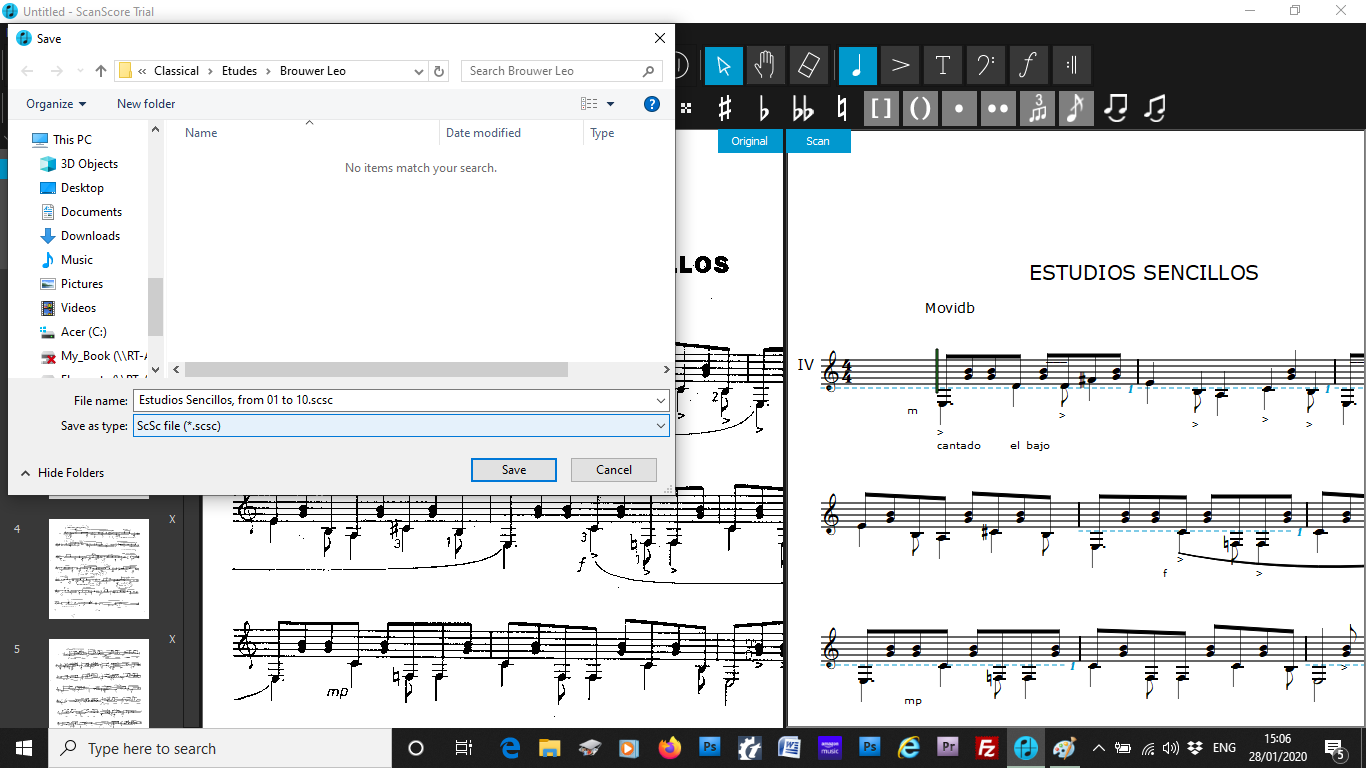
Task: Activate the eraser tool
Action: coord(809,65)
